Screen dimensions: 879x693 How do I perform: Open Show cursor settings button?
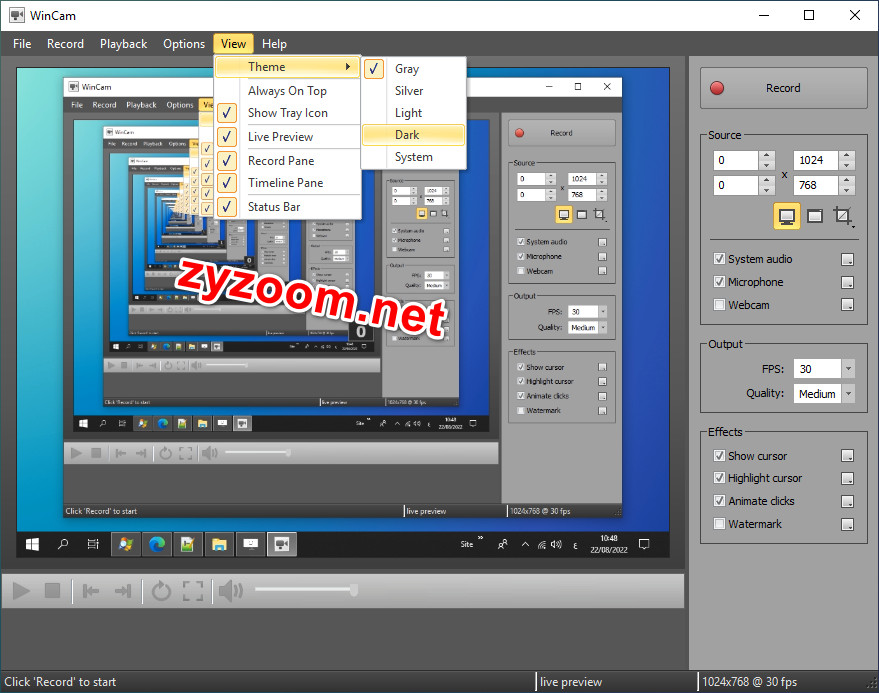[x=848, y=455]
